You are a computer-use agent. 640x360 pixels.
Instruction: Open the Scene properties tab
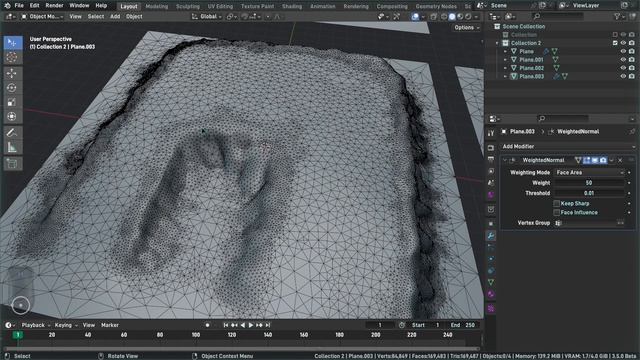[x=491, y=183]
